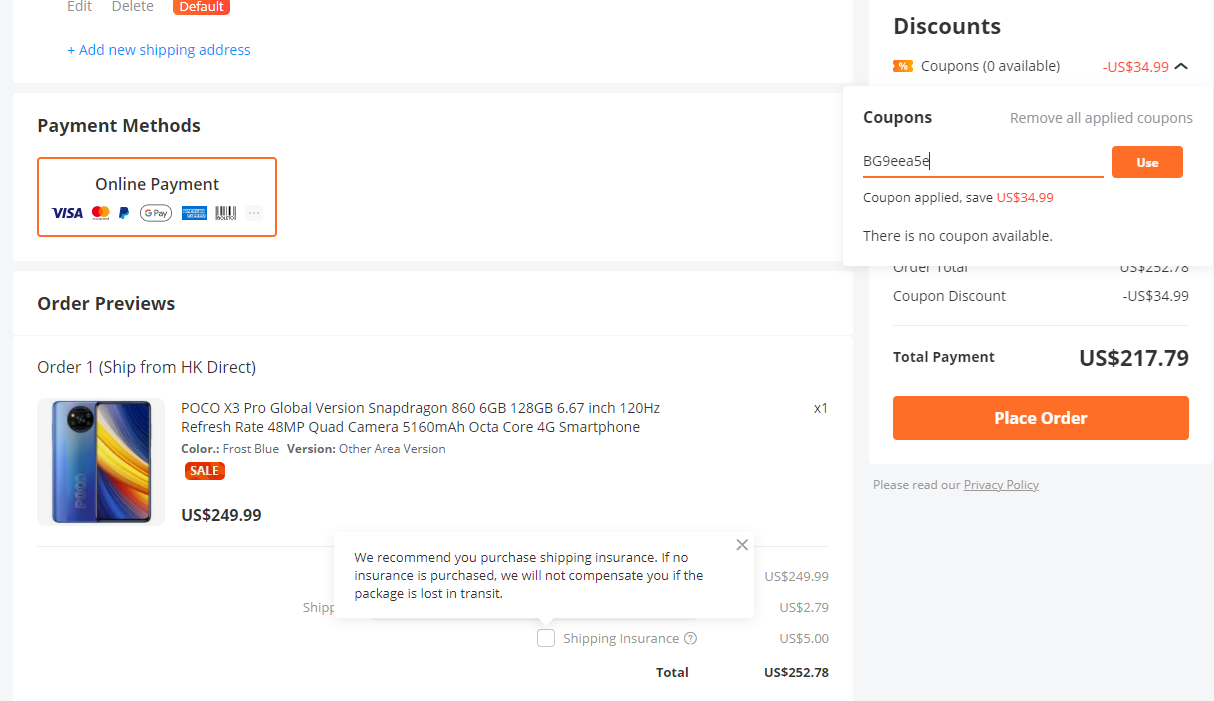Select the Online Payment method box
Viewport: 1214px width, 701px height.
157,197
